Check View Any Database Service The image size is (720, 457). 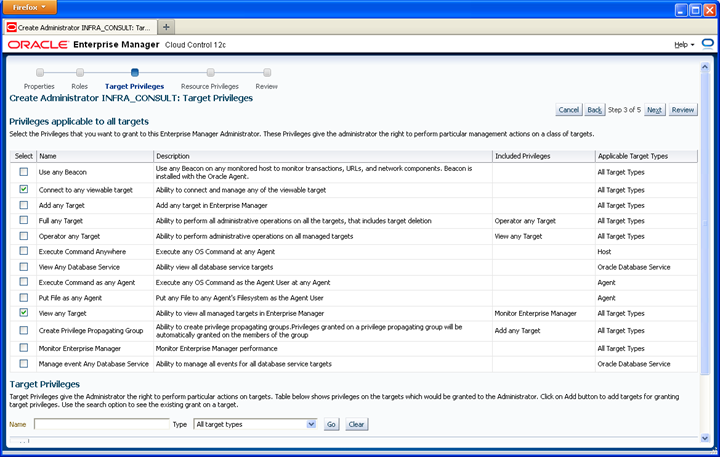[x=23, y=266]
